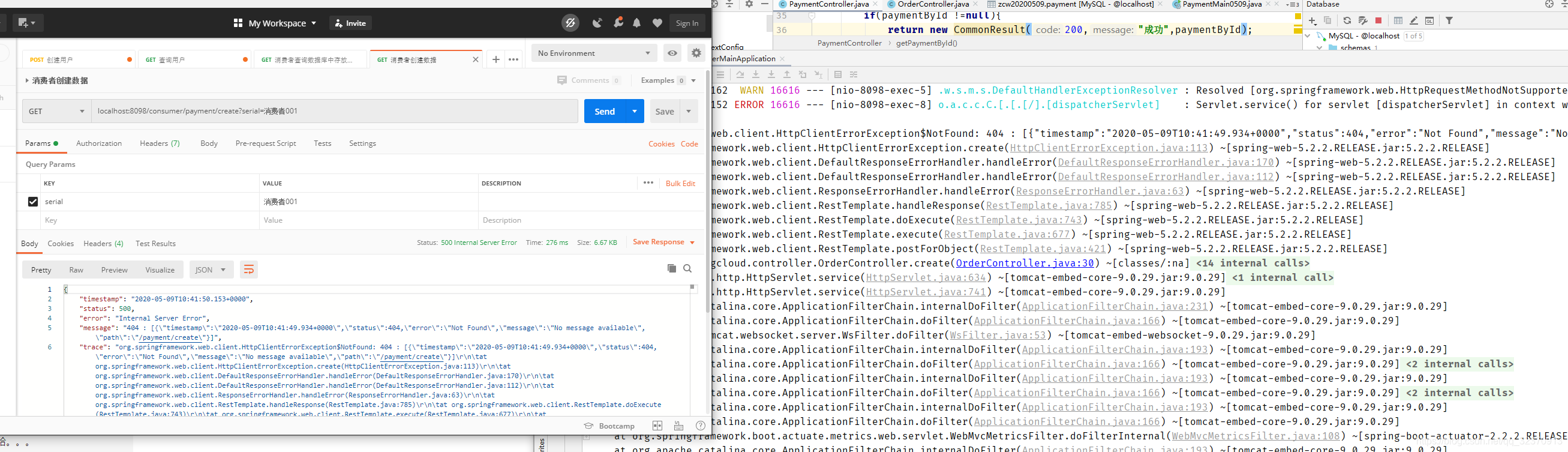Expand the 消费者创建数据 request description
This screenshot has width=1568, height=452.
[x=27, y=80]
